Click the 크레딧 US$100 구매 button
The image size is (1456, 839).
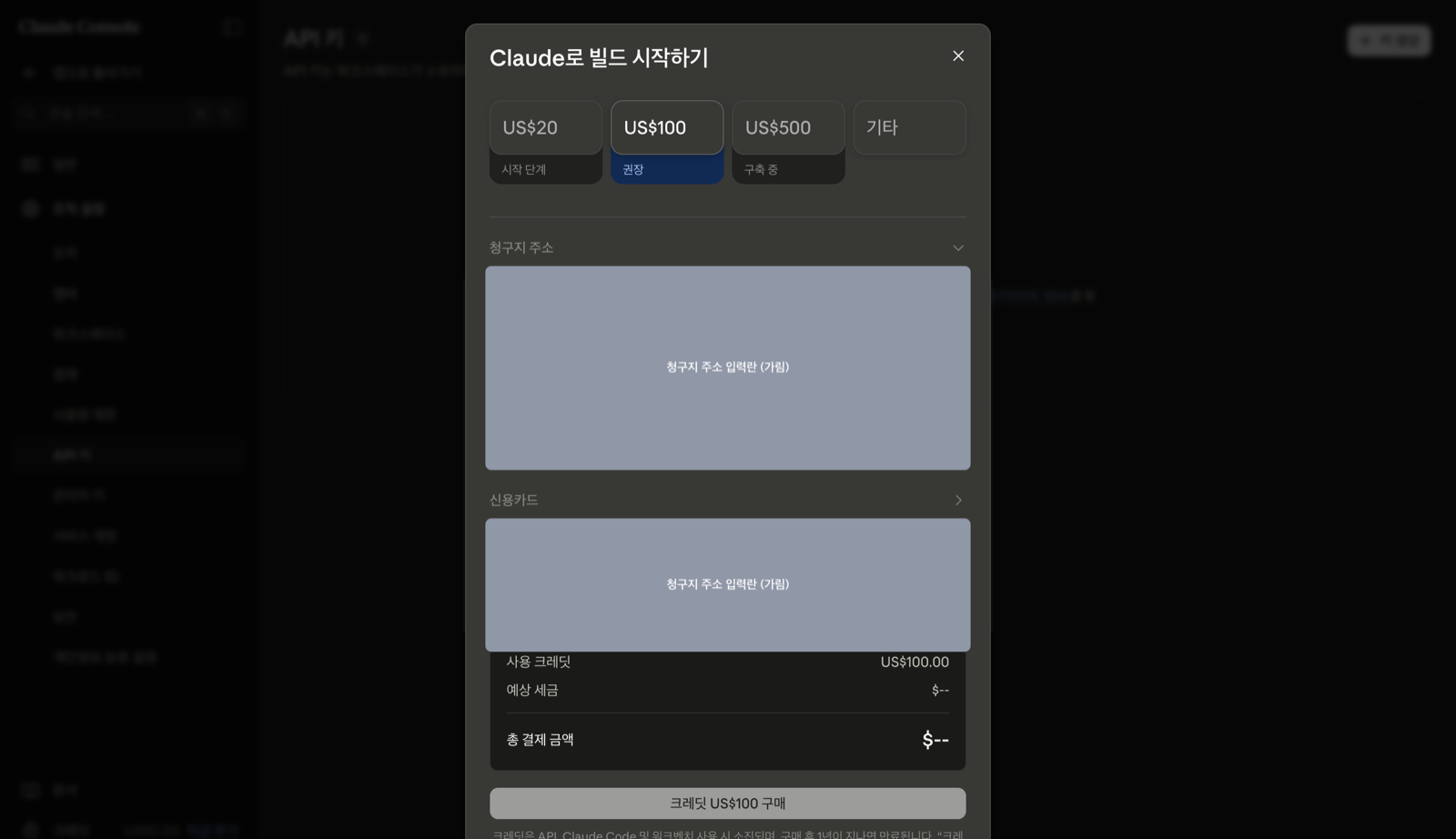tap(728, 804)
